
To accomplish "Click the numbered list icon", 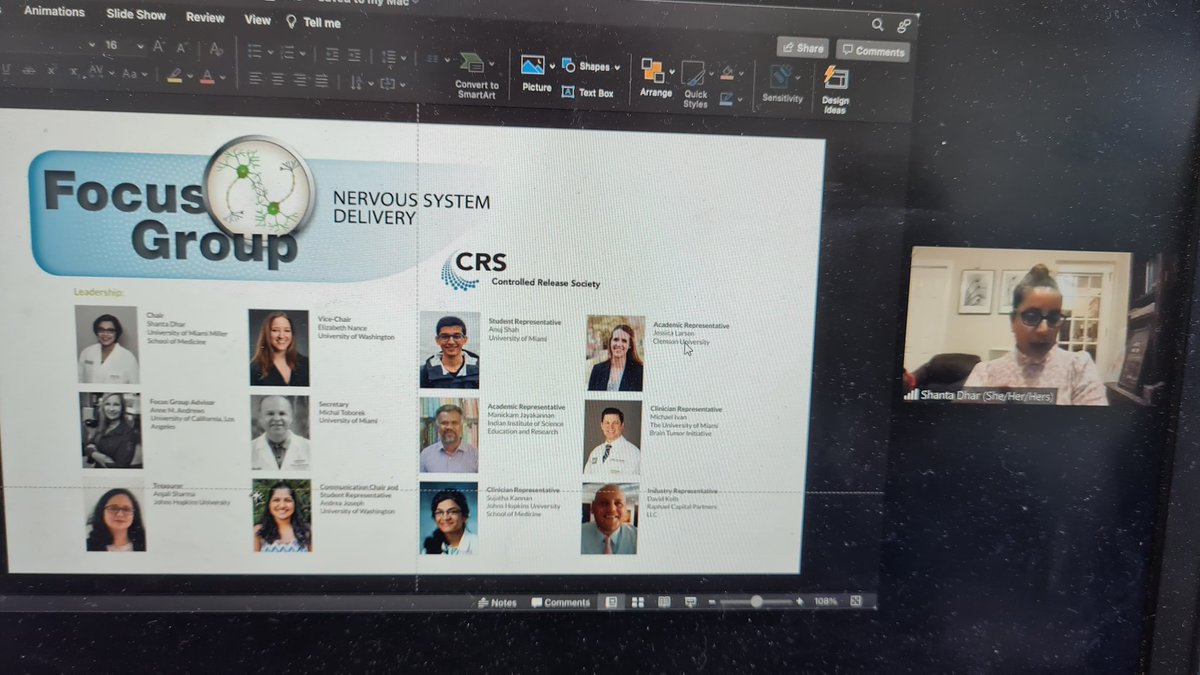I will coord(287,52).
